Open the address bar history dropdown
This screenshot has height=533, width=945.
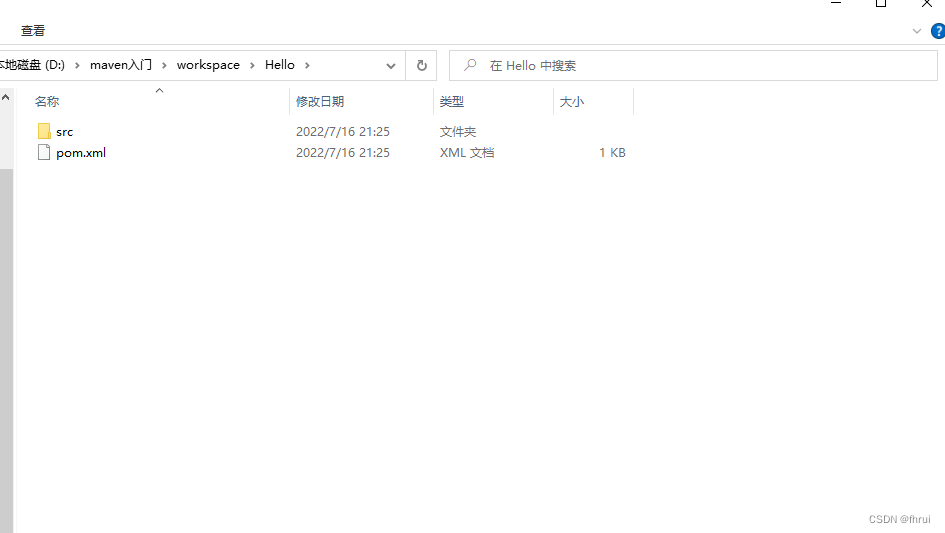(391, 66)
